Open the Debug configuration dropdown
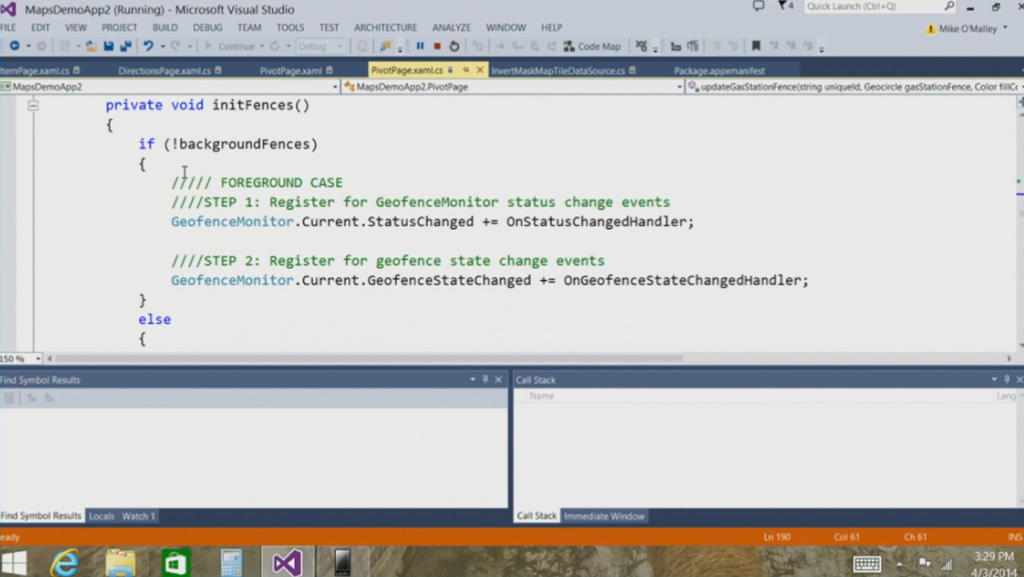 tap(320, 46)
